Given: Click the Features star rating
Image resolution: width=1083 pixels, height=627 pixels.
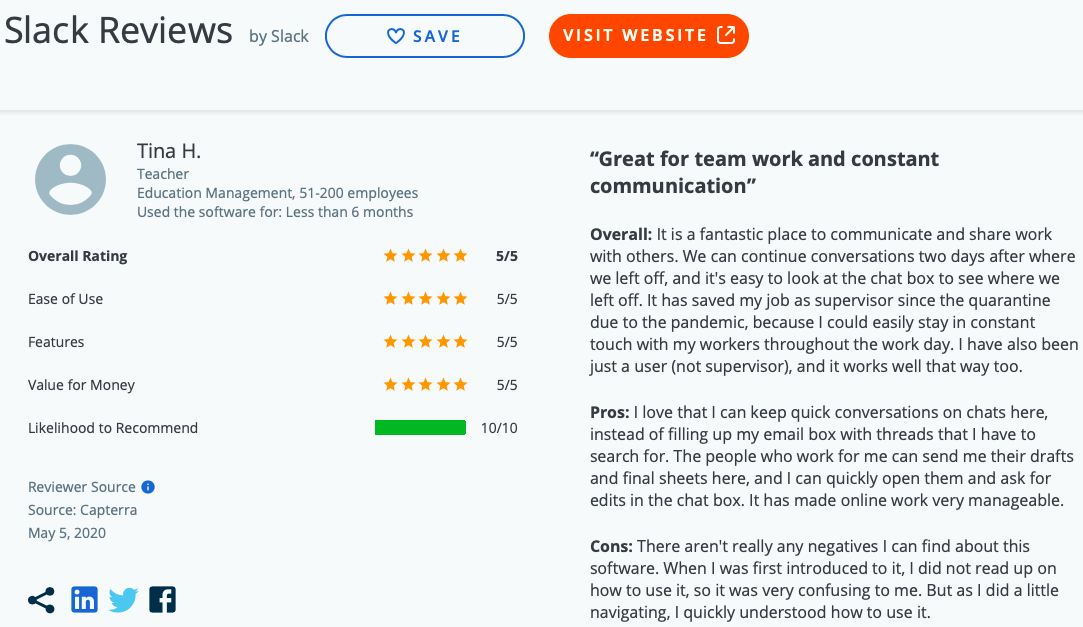Looking at the screenshot, I should point(425,342).
